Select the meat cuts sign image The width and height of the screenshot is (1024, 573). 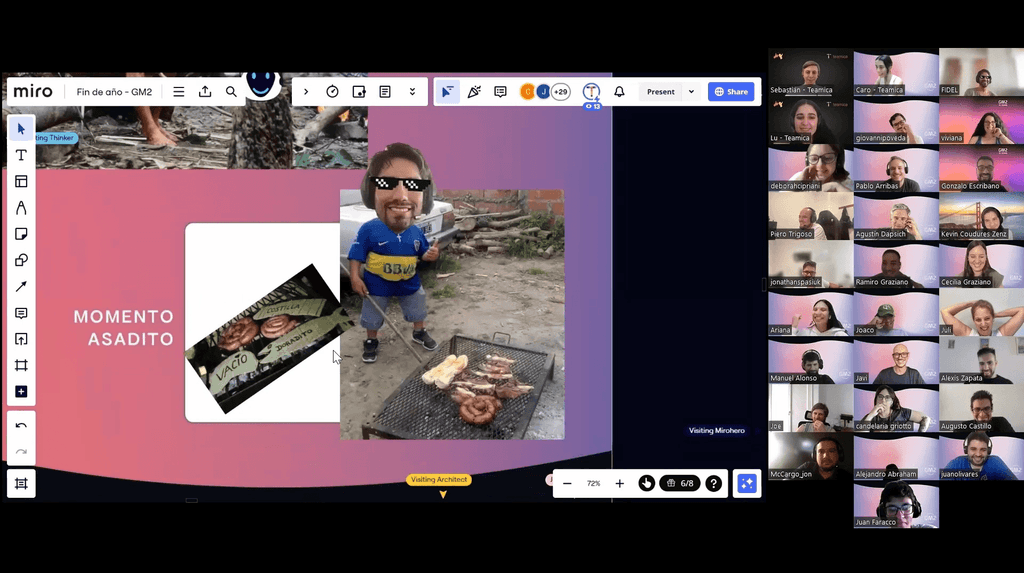269,338
